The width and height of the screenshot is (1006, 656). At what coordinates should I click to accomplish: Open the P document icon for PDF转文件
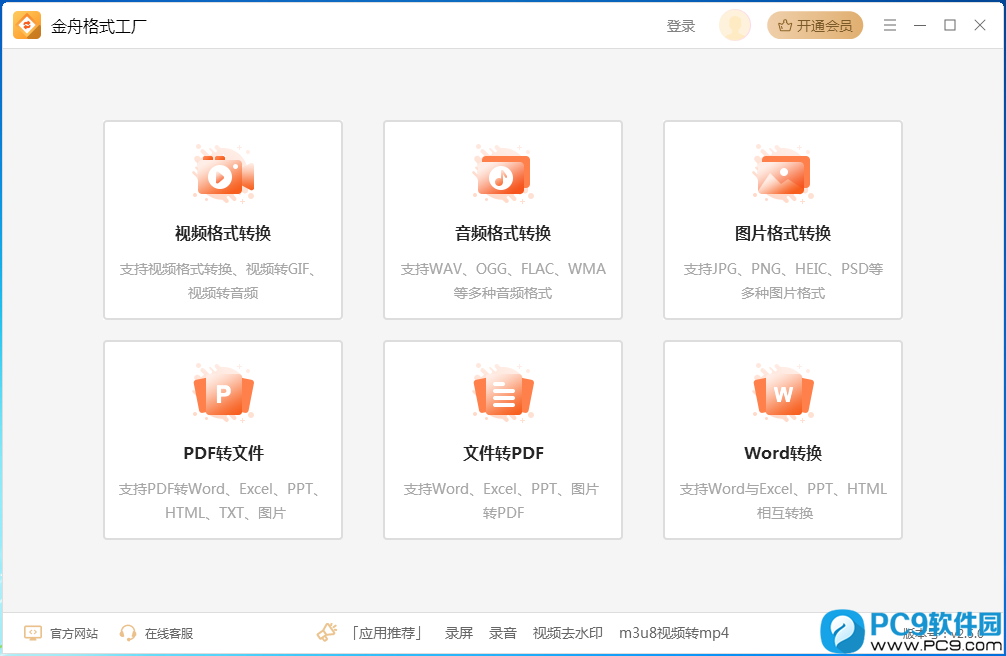point(223,393)
